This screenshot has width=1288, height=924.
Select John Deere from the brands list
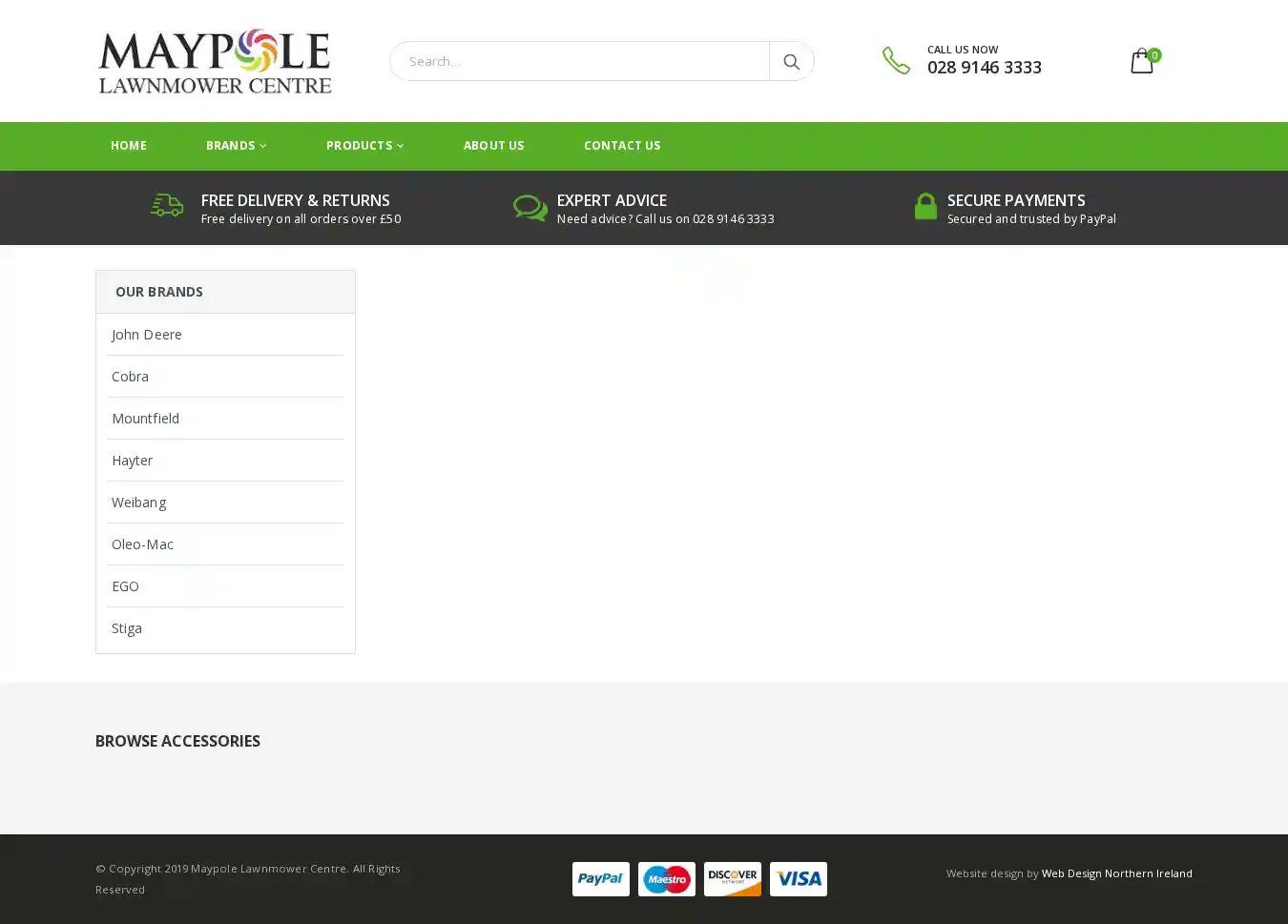pos(147,335)
